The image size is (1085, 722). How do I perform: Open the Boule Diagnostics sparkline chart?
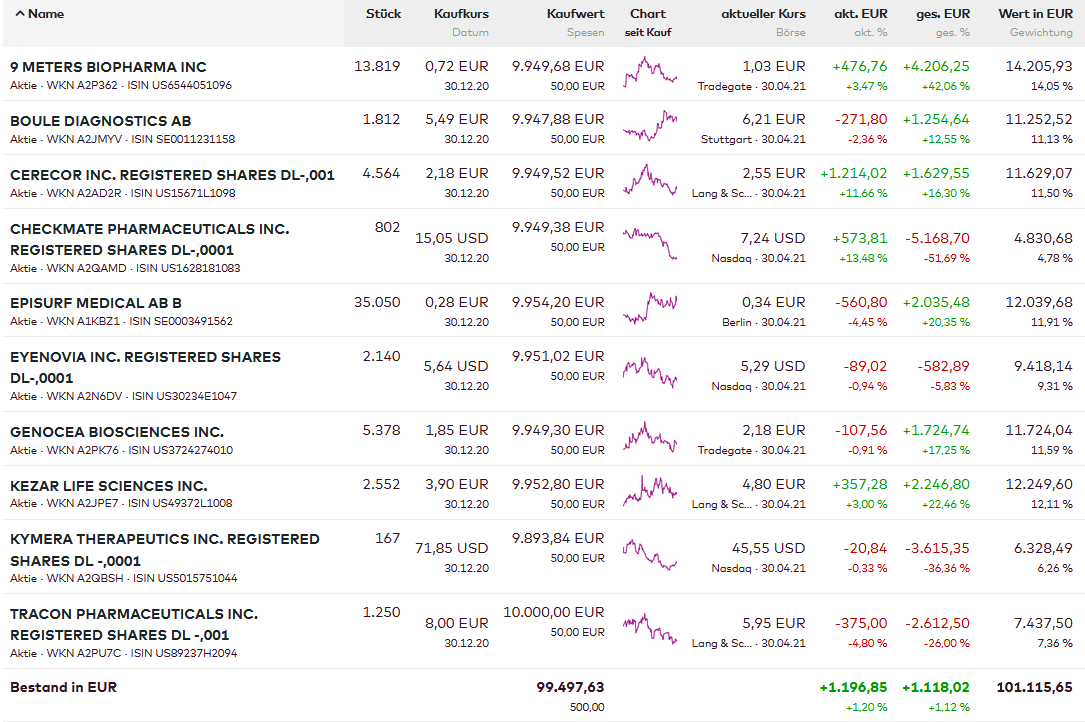pos(649,126)
